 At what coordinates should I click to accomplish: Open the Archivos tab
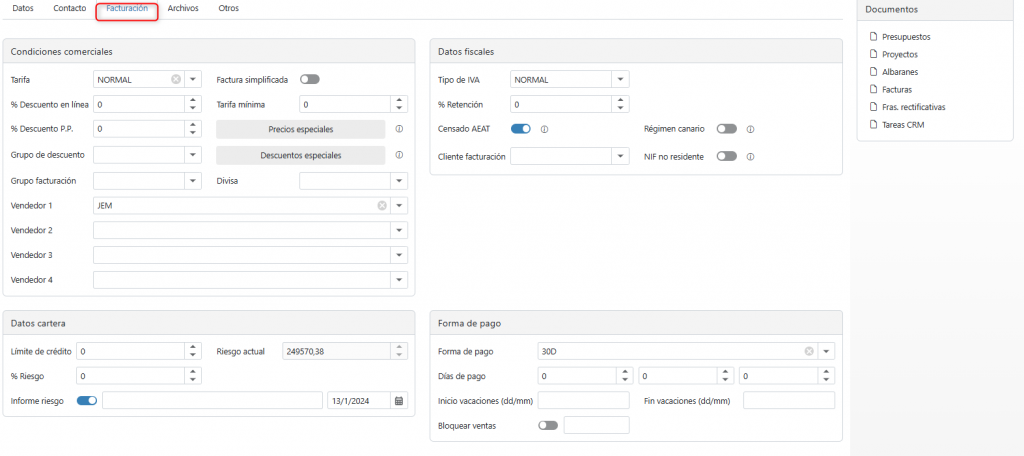(183, 8)
